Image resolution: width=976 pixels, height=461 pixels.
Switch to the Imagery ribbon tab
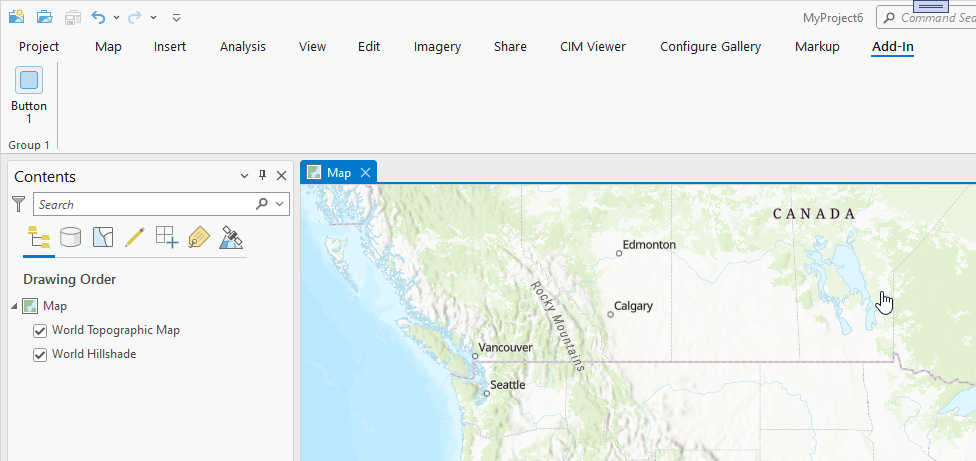point(437,47)
